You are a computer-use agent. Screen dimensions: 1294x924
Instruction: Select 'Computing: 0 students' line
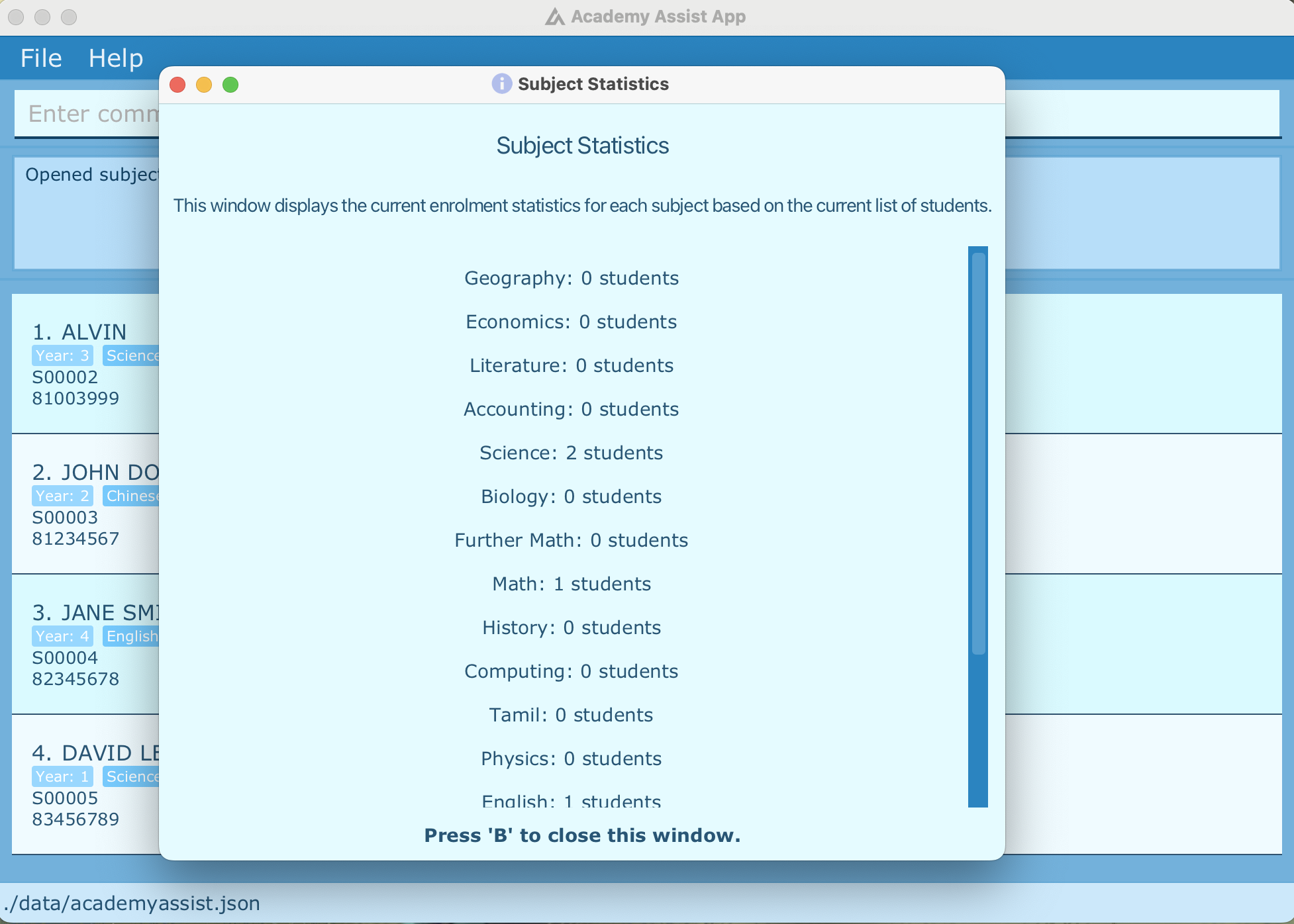[572, 671]
